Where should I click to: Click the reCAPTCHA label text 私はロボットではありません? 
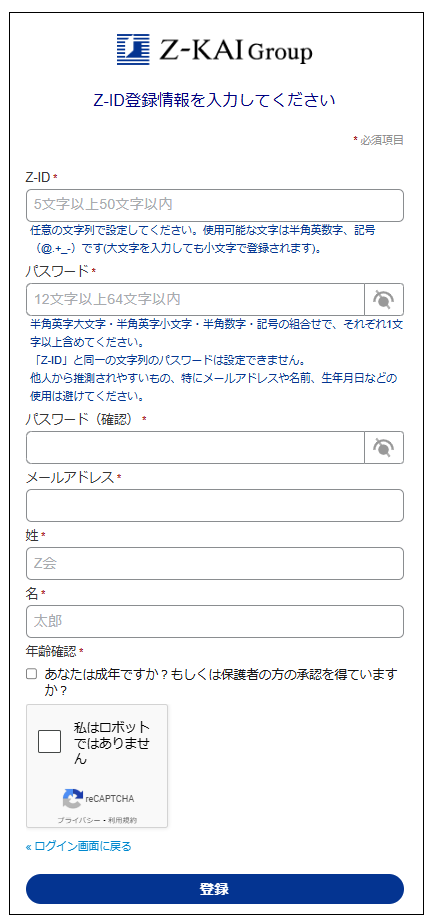point(112,742)
